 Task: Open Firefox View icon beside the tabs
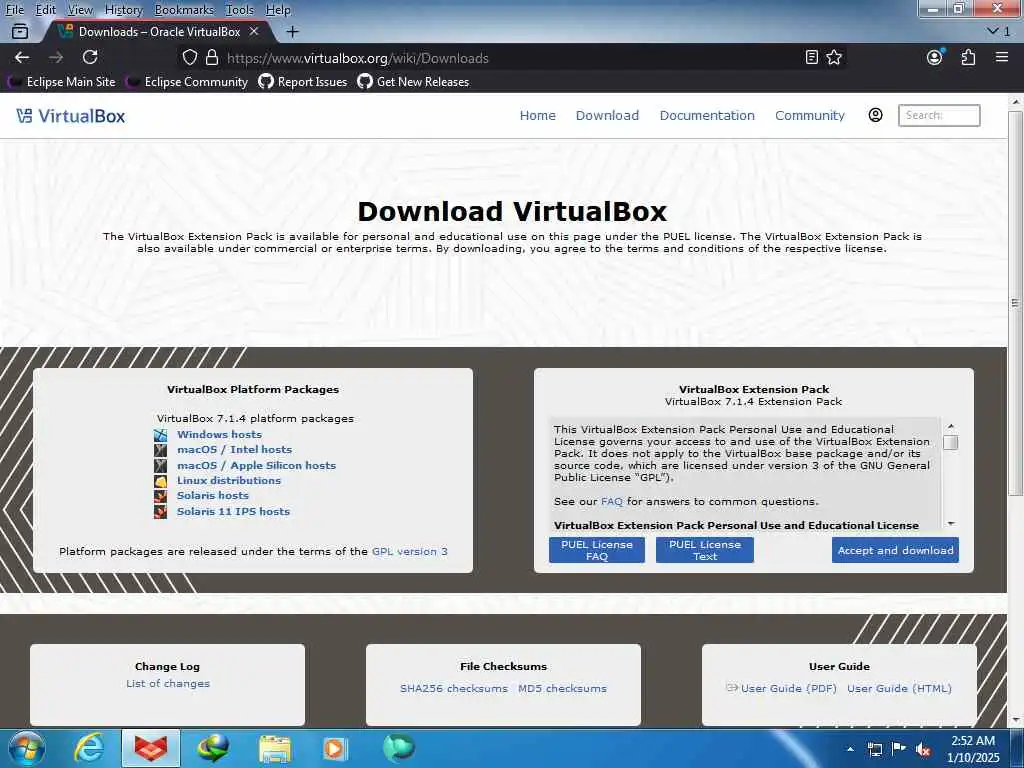[20, 31]
